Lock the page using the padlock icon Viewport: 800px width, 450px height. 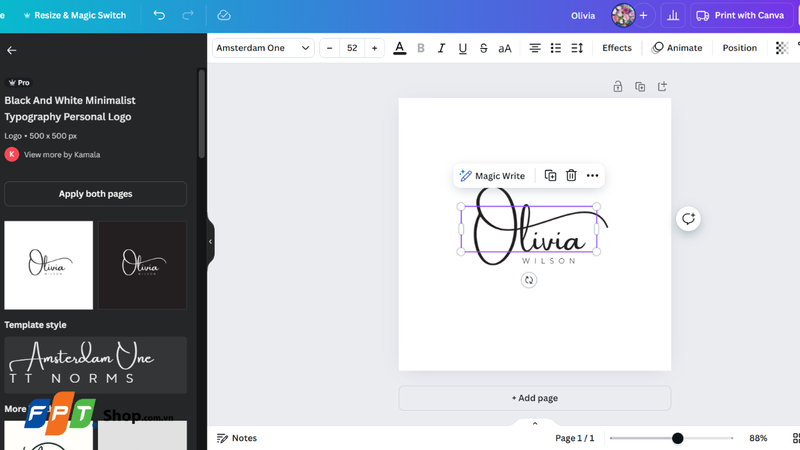618,87
